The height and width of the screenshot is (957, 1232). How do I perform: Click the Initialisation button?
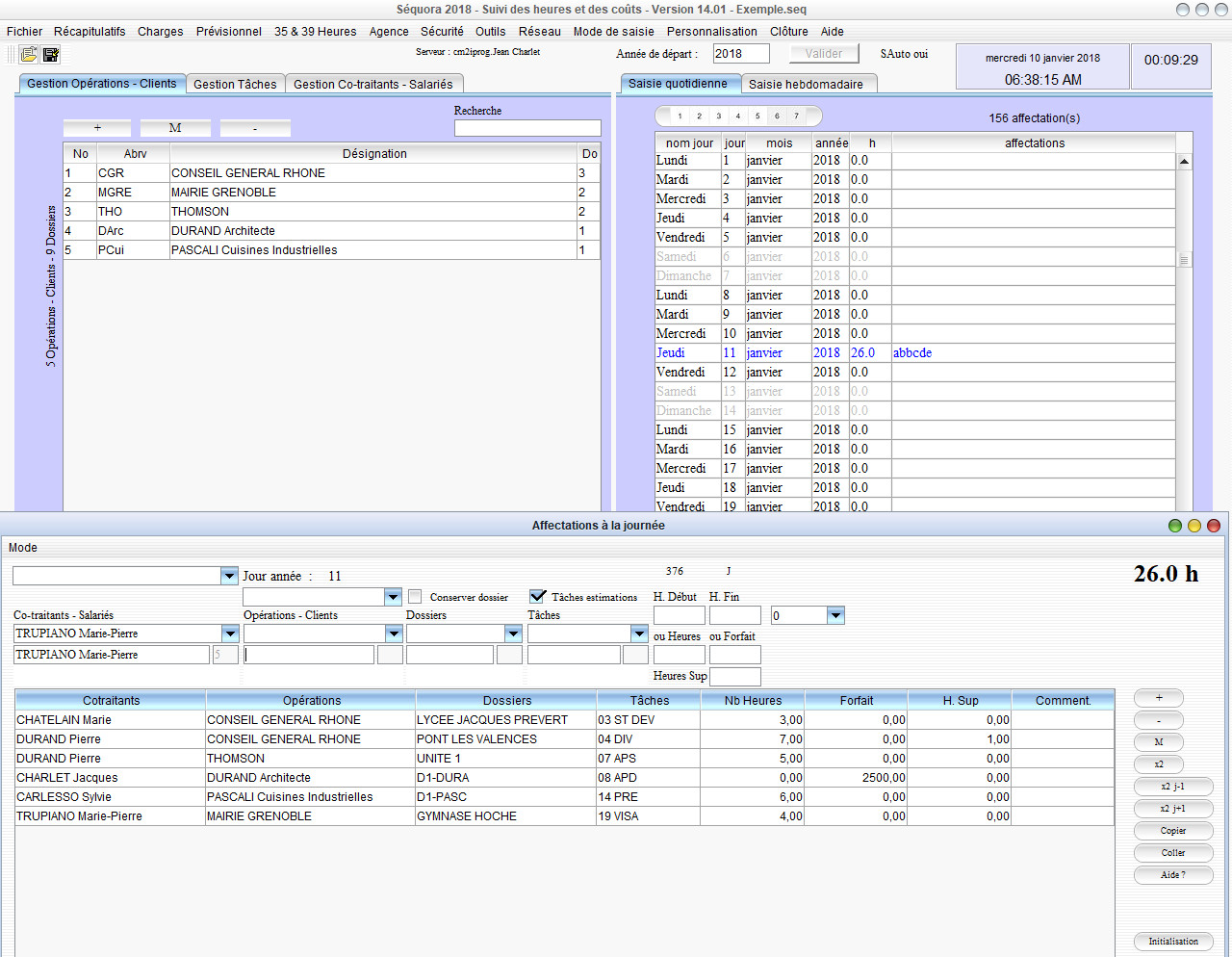1172,942
